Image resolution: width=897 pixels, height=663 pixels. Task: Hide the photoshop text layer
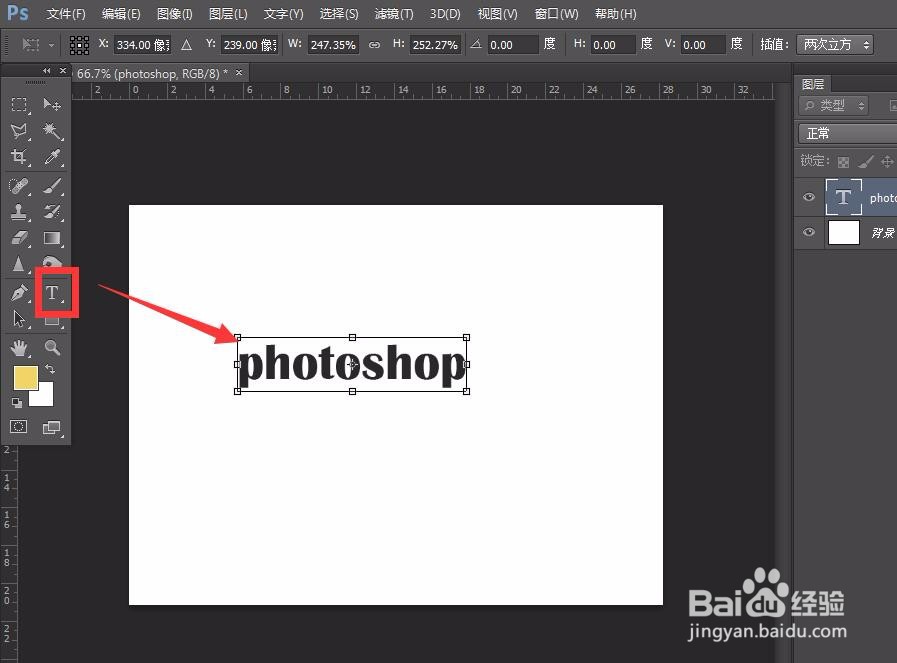808,197
